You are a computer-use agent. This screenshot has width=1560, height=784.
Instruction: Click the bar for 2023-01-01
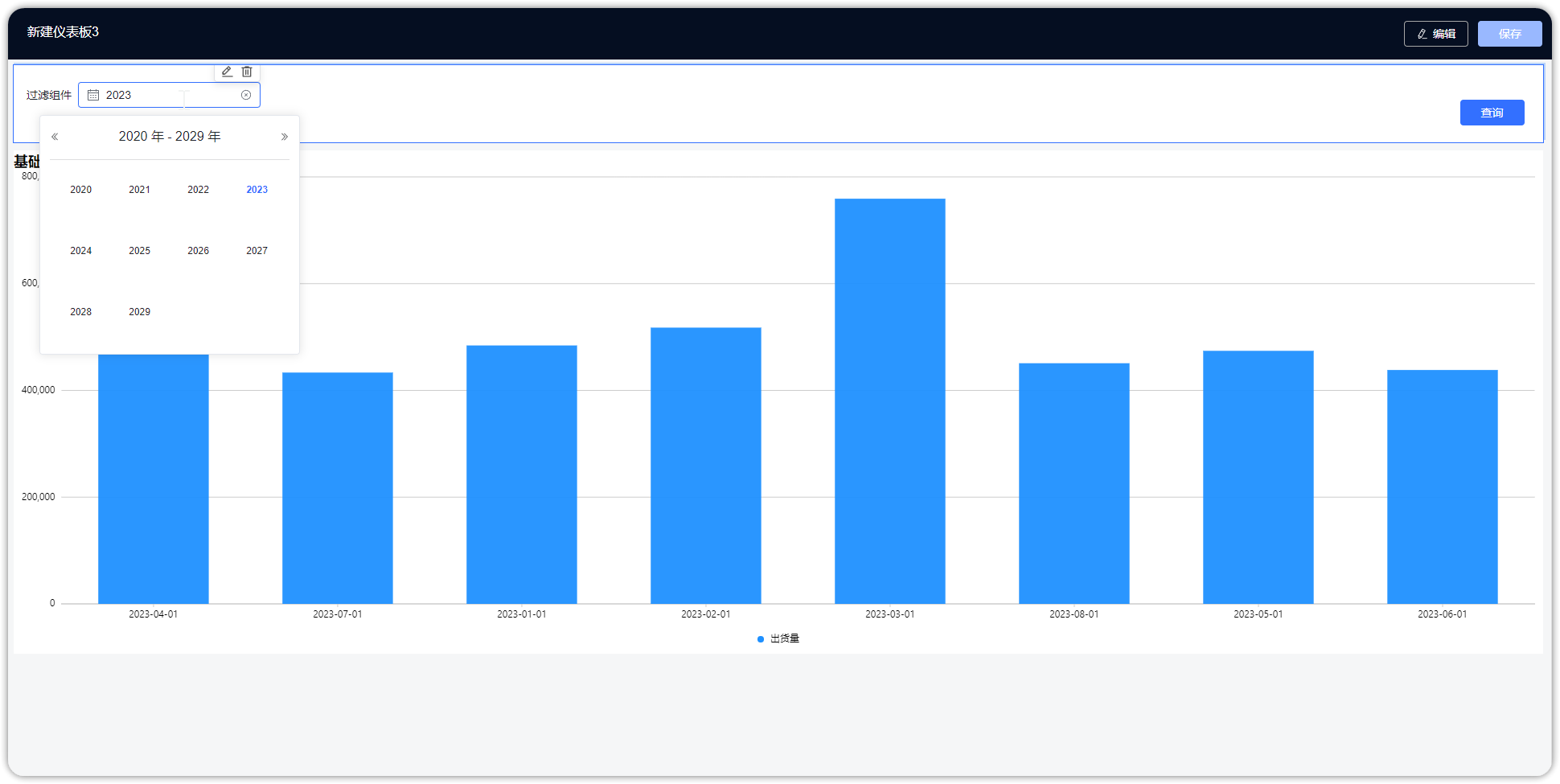pyautogui.click(x=521, y=474)
